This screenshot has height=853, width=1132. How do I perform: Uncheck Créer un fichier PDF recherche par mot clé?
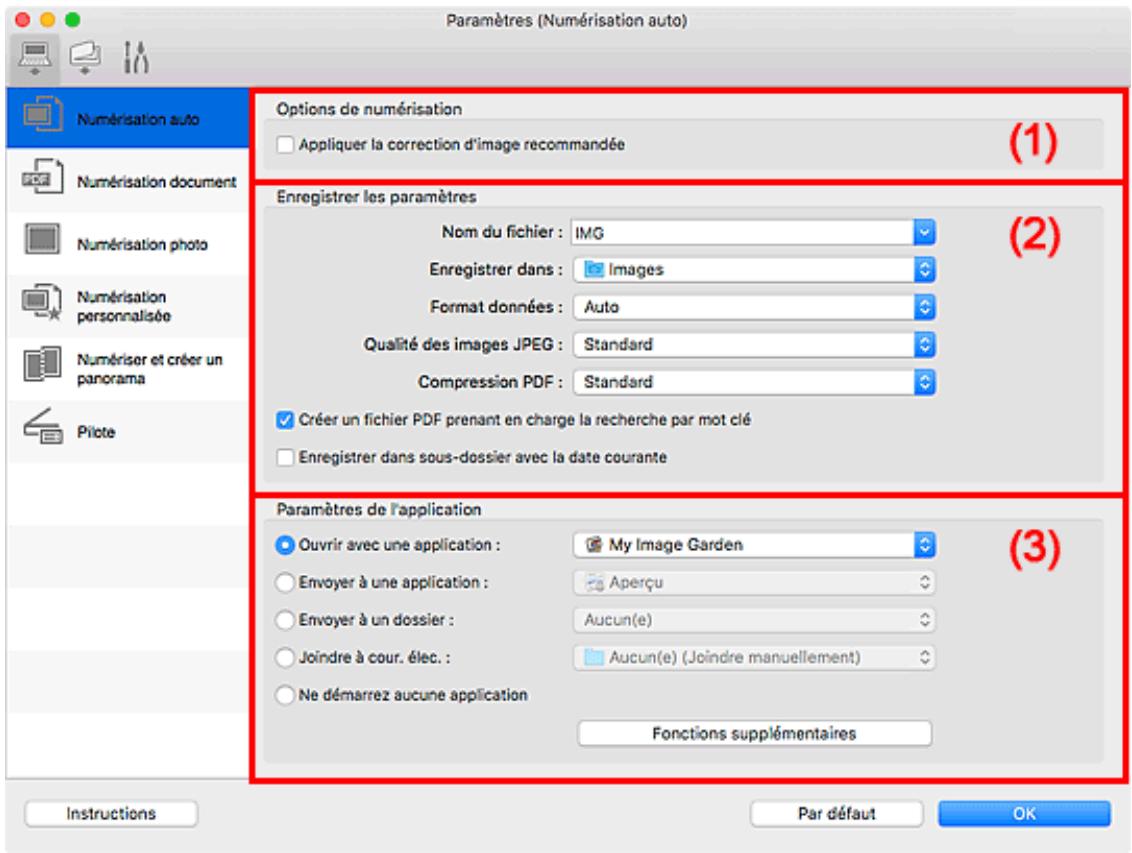coord(286,420)
